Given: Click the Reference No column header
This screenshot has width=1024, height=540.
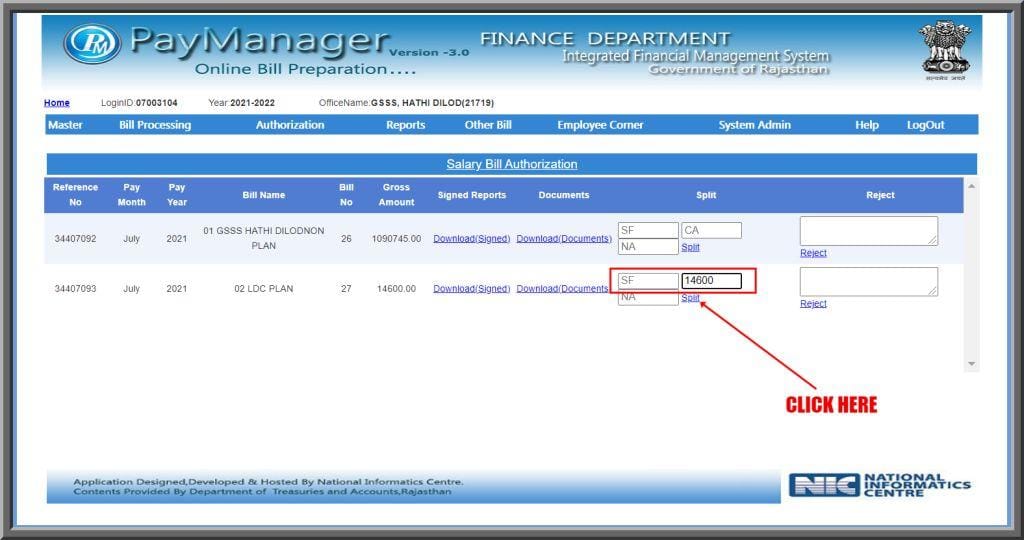Looking at the screenshot, I should coord(75,195).
